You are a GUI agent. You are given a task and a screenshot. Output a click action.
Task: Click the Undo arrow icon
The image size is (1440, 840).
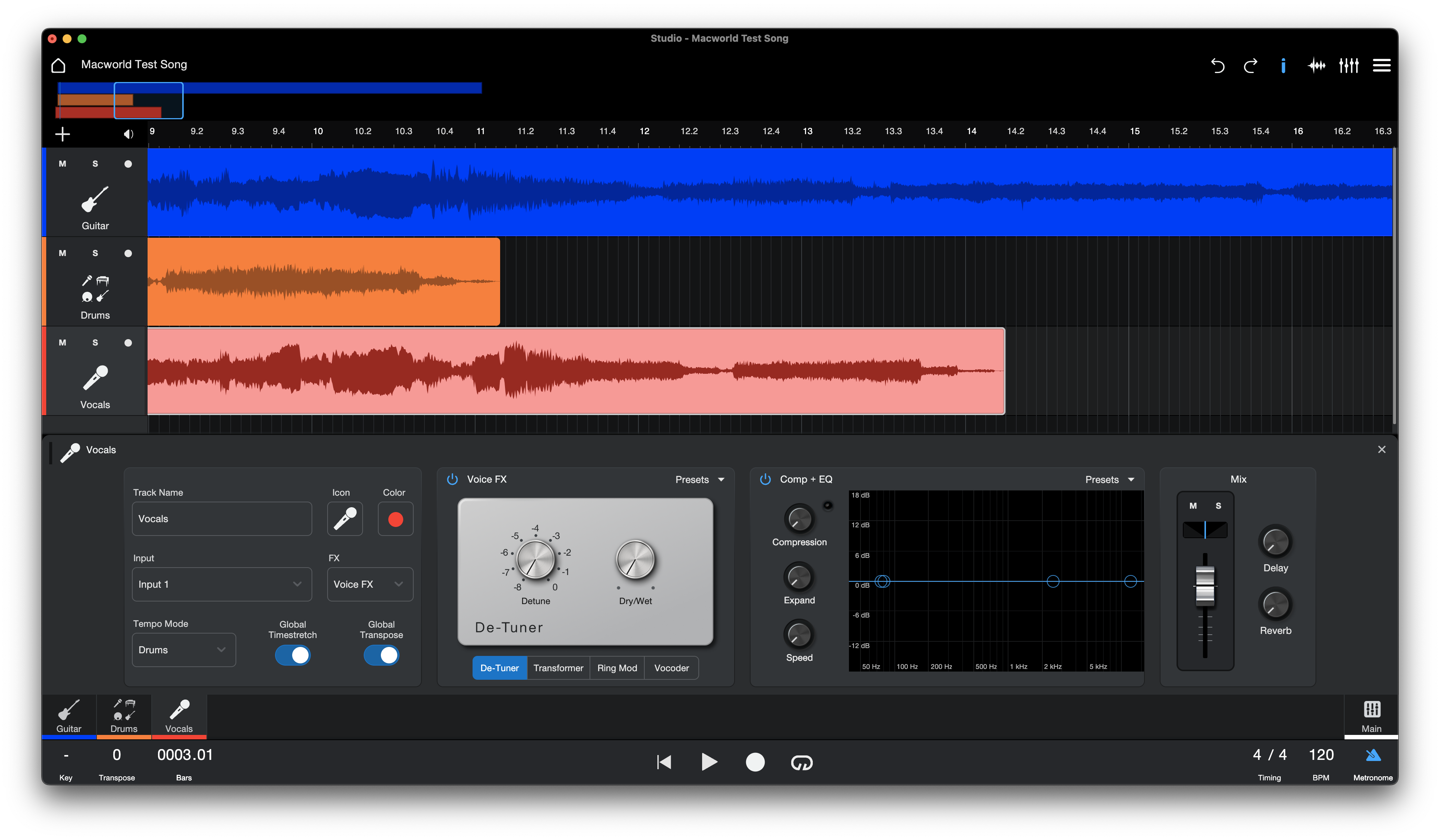[1217, 66]
